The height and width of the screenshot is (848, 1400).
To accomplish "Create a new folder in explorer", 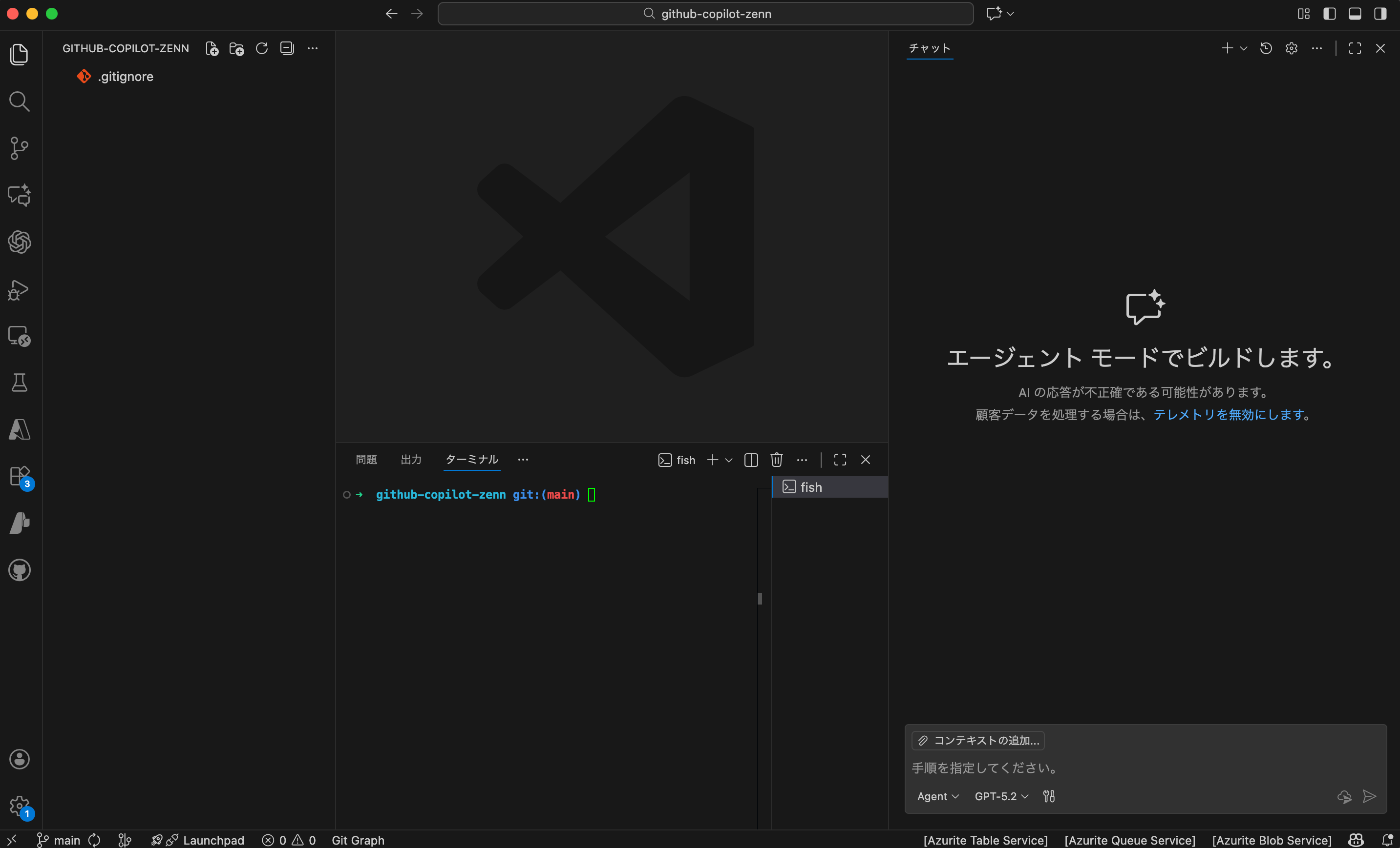I will [237, 48].
